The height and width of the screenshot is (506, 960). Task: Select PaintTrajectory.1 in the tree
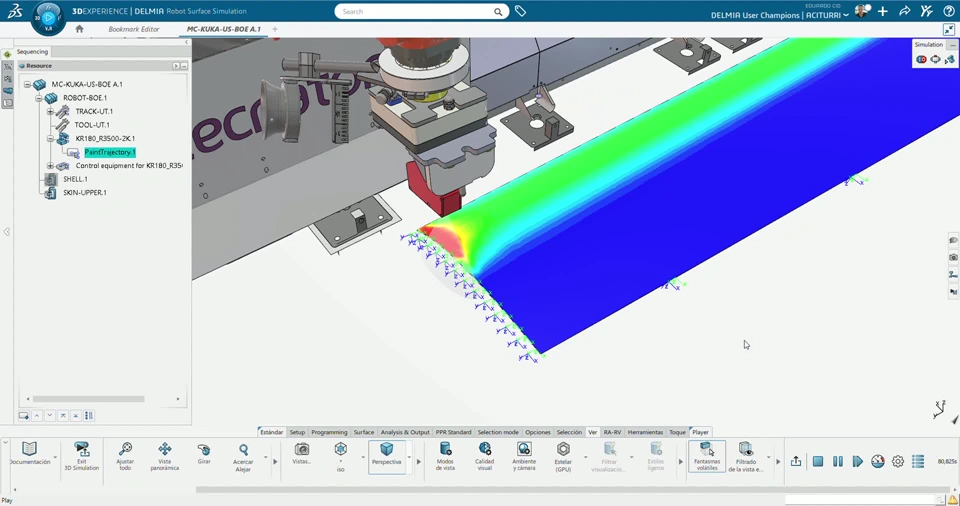[x=110, y=152]
